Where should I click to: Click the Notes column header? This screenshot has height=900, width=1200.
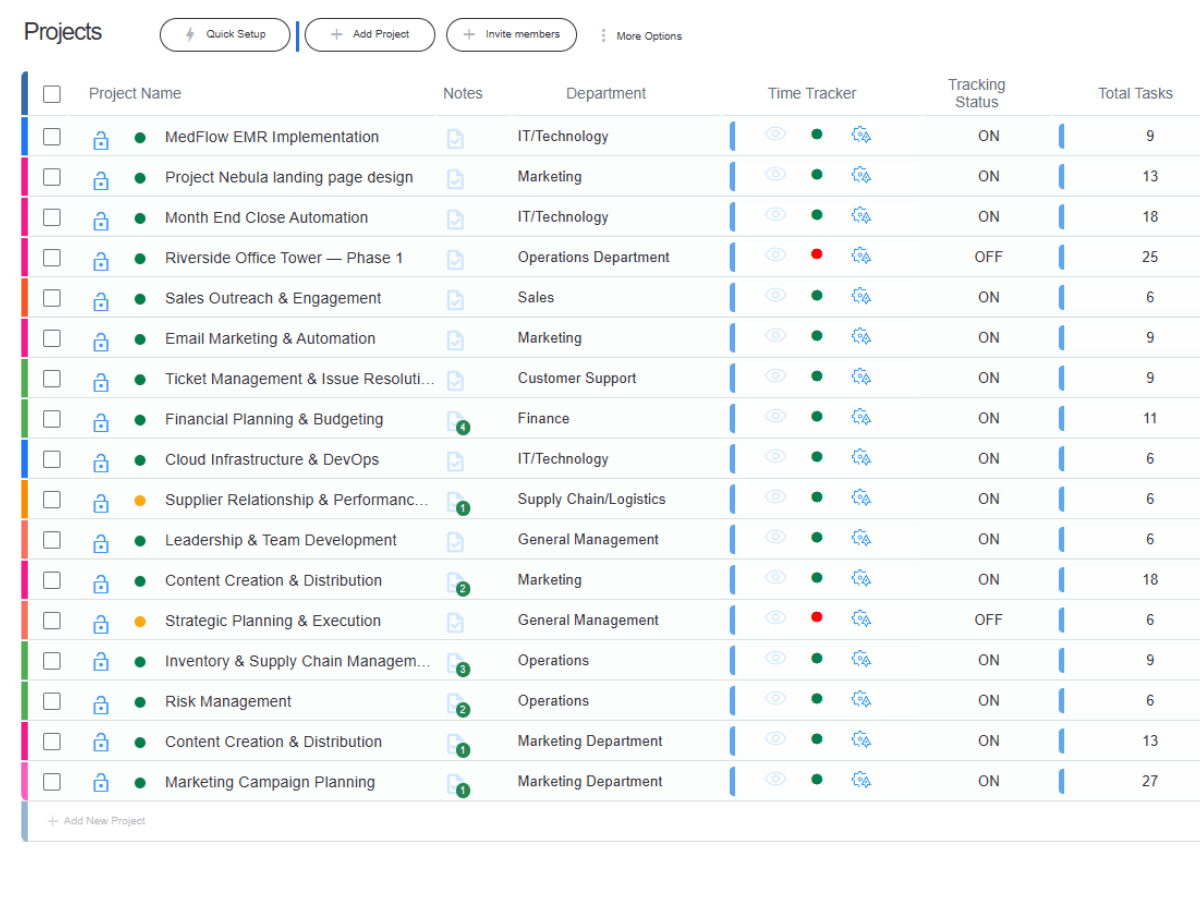pos(463,93)
